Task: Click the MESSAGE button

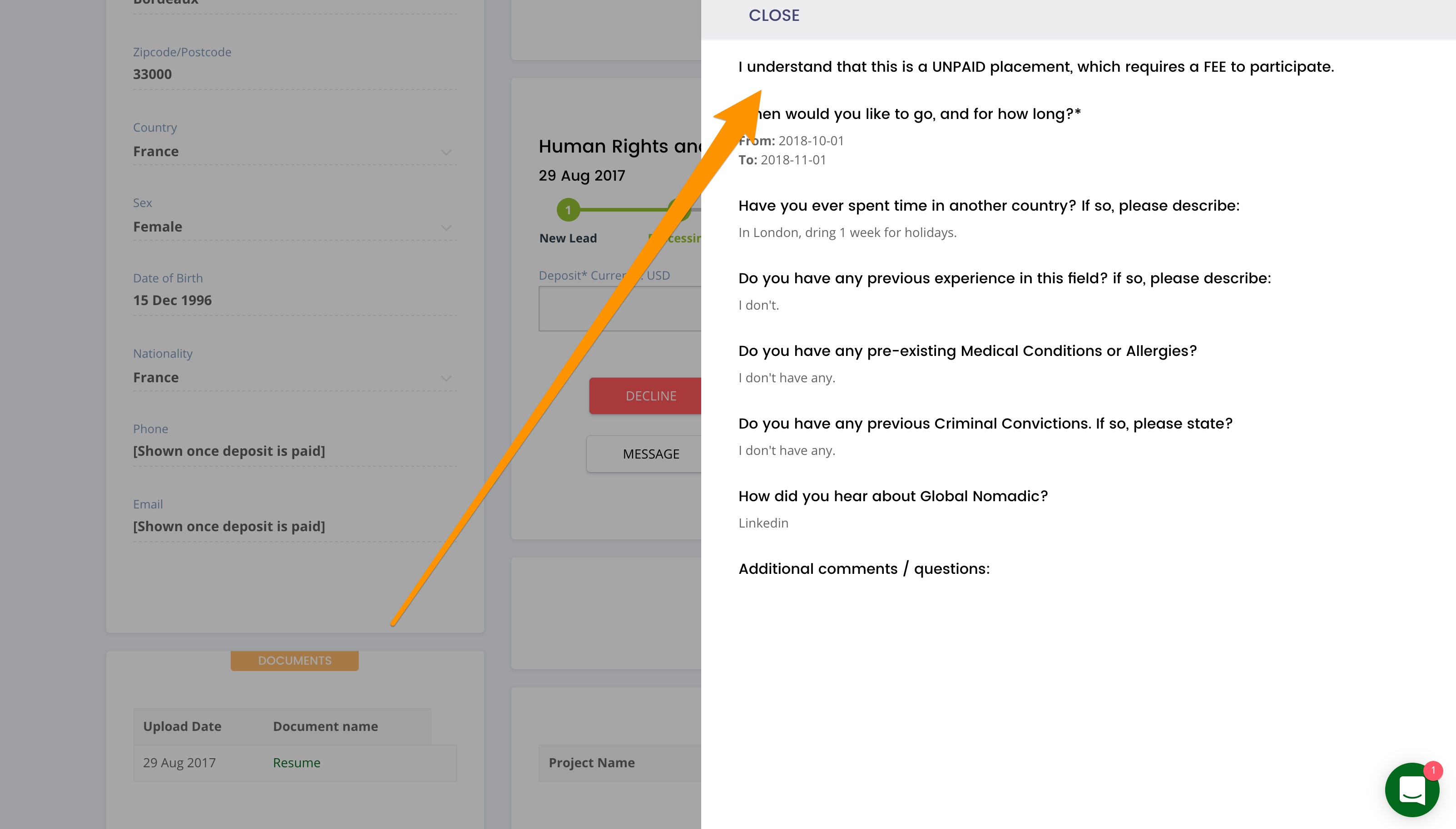Action: click(650, 454)
